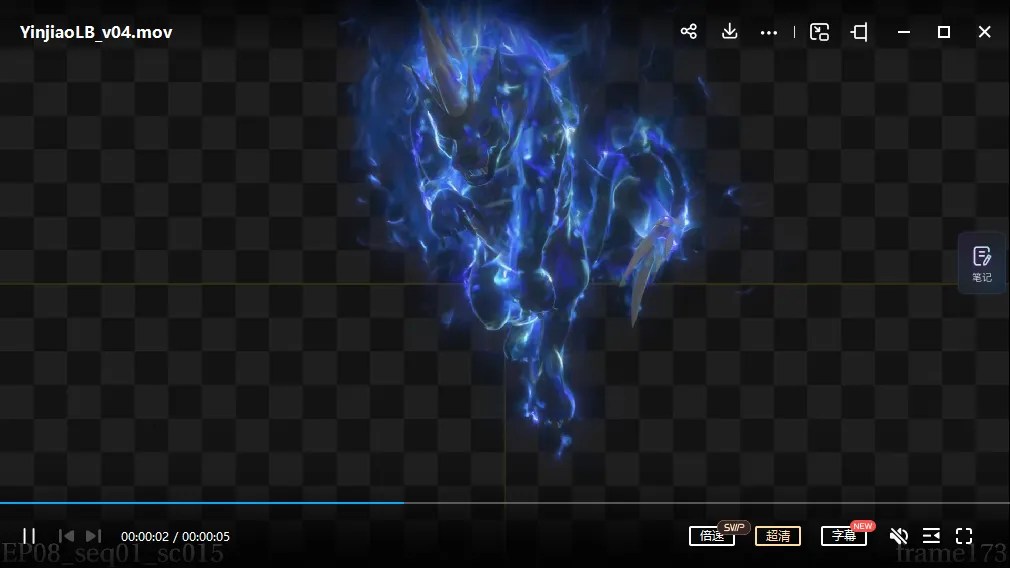This screenshot has height=568, width=1010.
Task: Toggle the pin-window-on-top icon
Action: pyautogui.click(x=859, y=32)
